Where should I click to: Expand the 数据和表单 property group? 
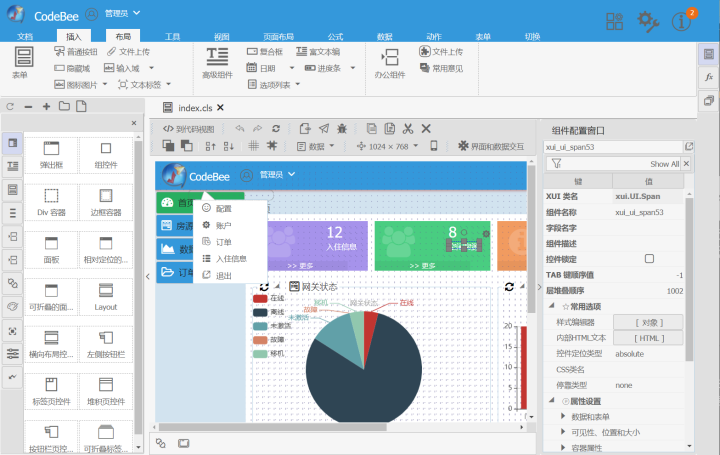[x=590, y=416]
